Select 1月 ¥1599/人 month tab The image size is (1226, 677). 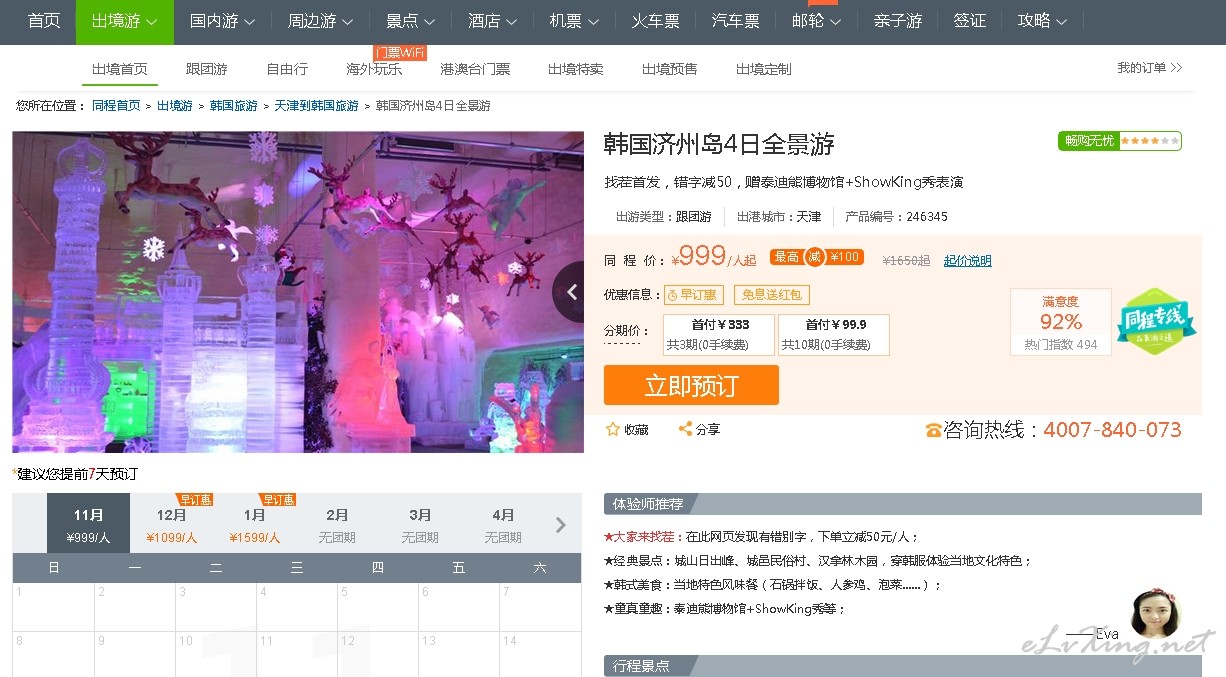tap(254, 523)
